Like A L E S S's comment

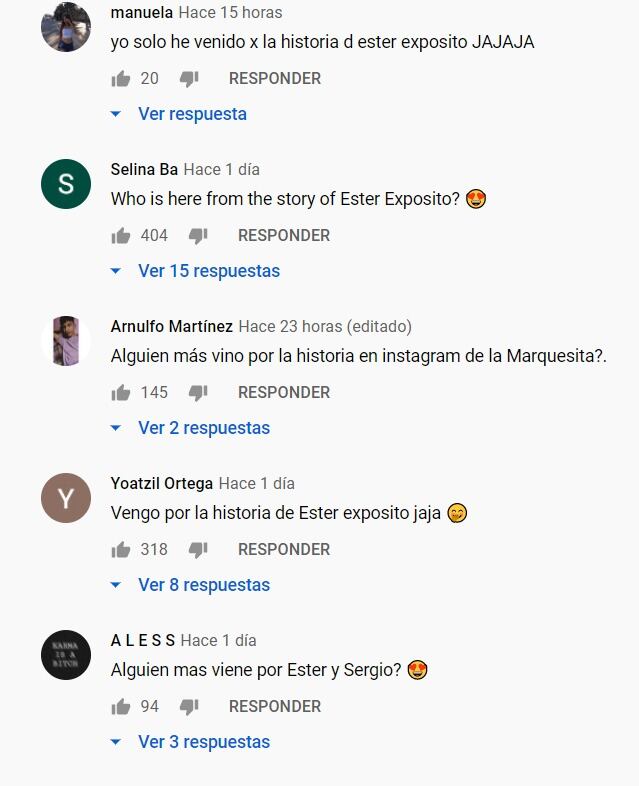[x=121, y=706]
